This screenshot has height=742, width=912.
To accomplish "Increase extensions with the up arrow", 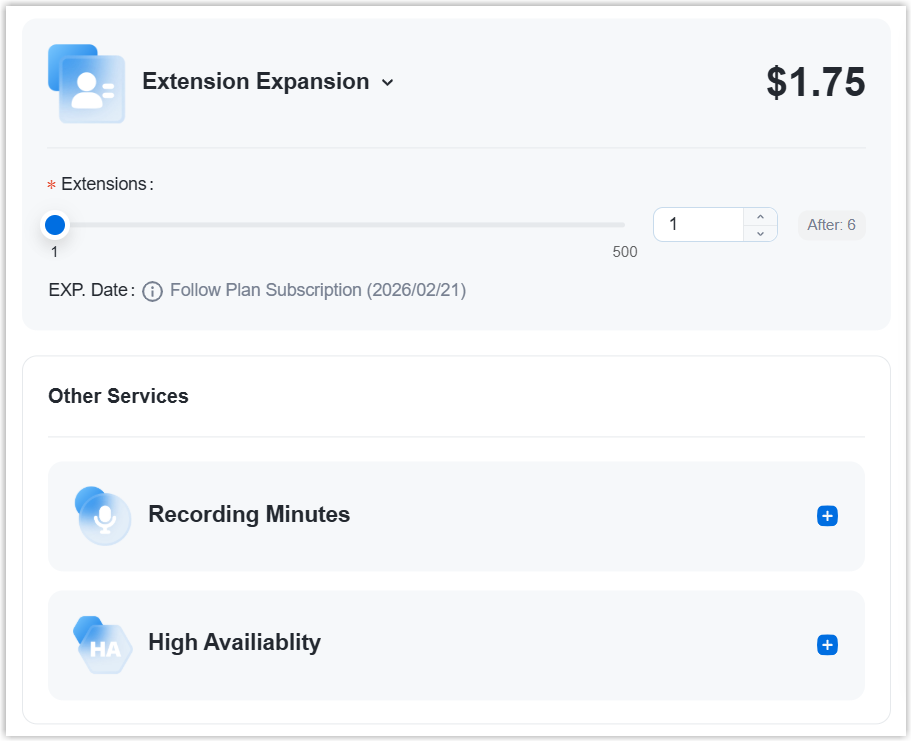I will coord(760,217).
